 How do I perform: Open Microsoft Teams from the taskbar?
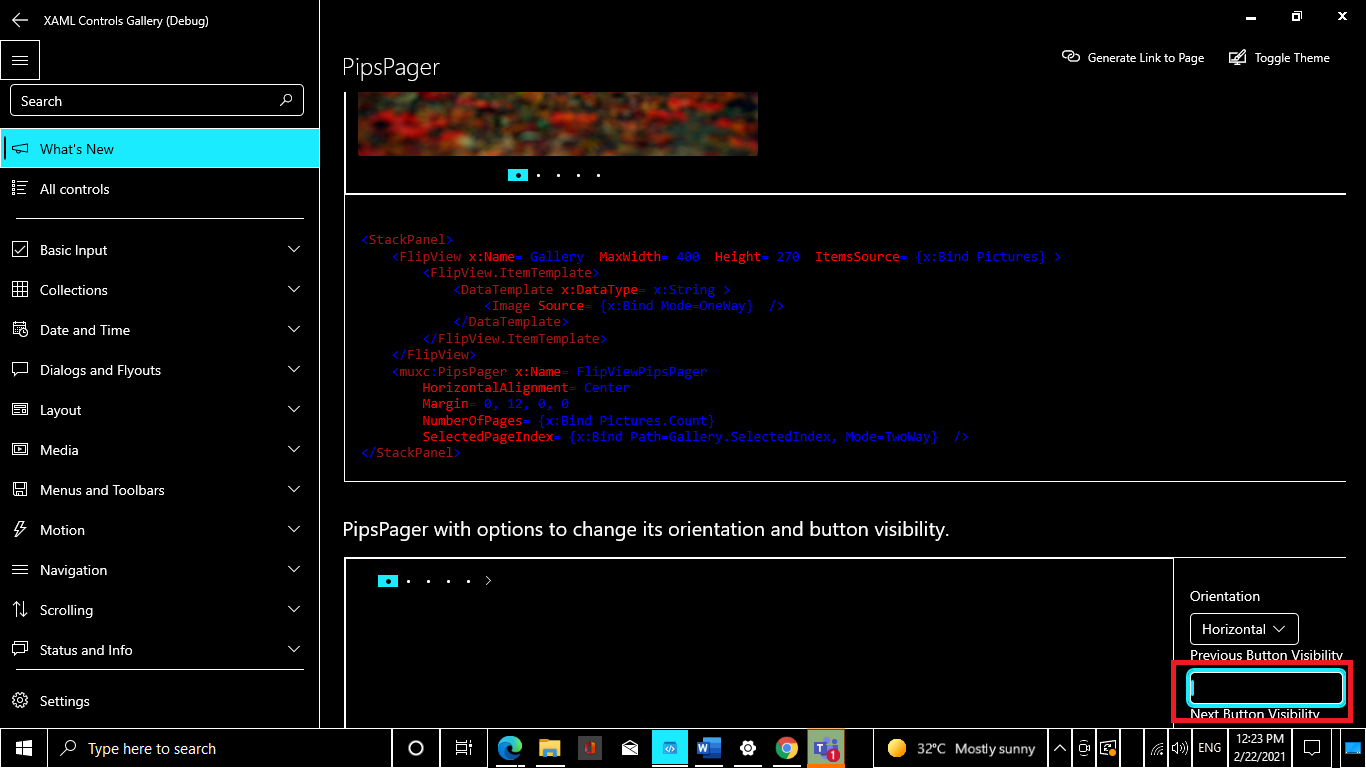(x=824, y=747)
